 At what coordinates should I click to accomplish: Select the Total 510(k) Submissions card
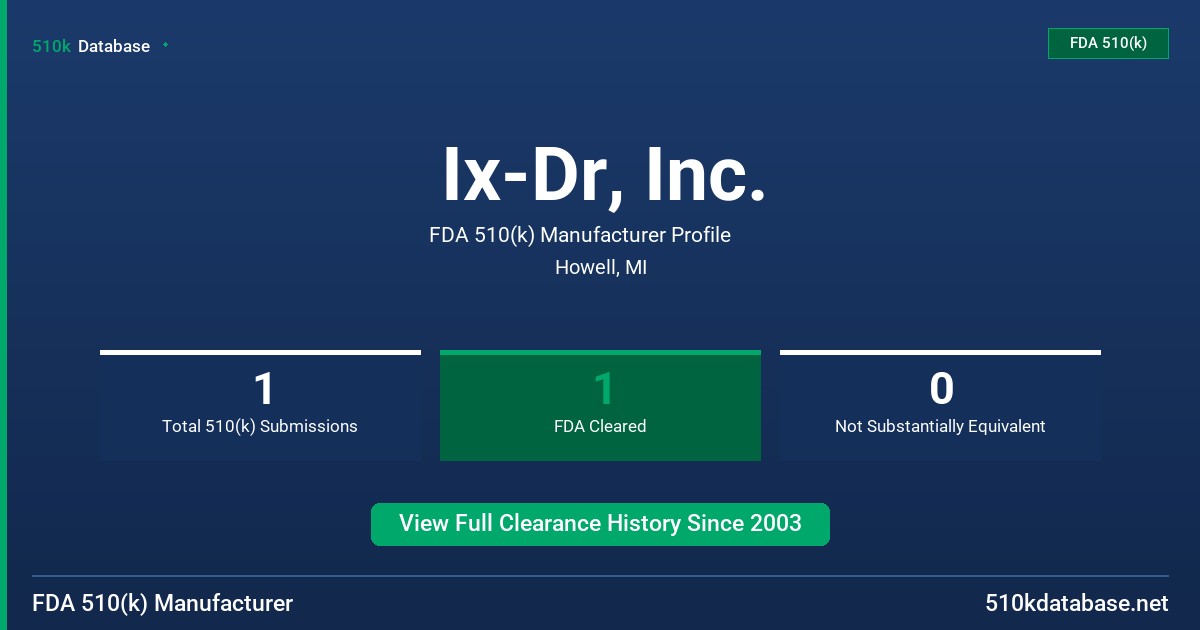click(x=260, y=405)
